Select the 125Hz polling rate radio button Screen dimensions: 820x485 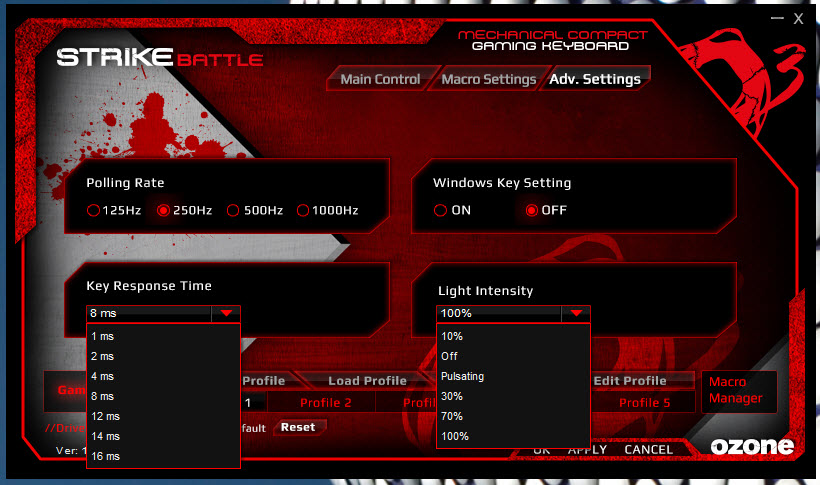pos(93,210)
